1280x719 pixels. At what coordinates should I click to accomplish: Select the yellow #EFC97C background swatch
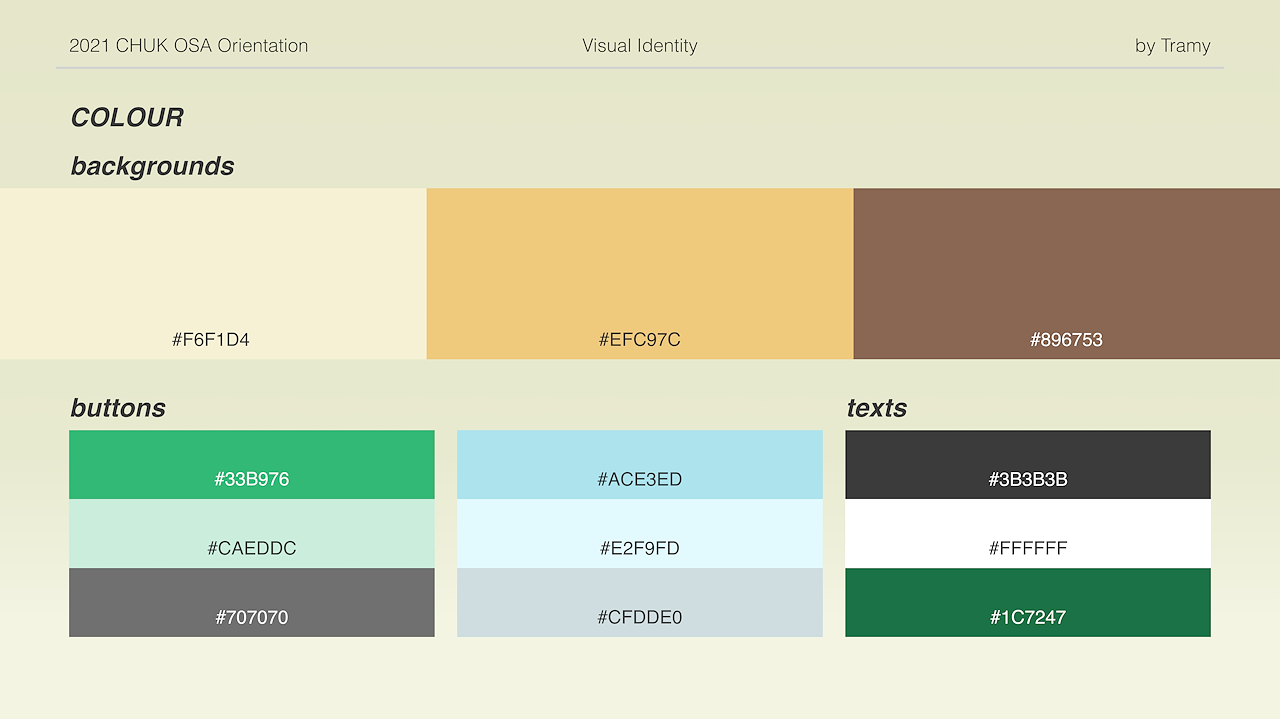(640, 272)
